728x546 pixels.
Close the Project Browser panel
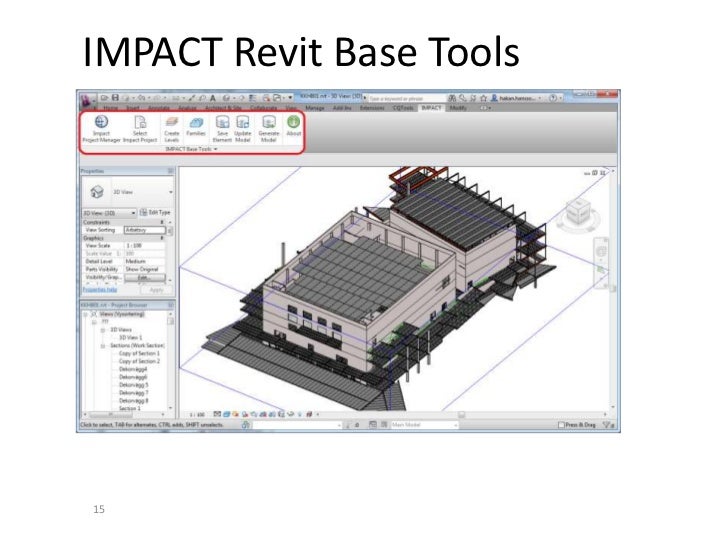(x=170, y=305)
